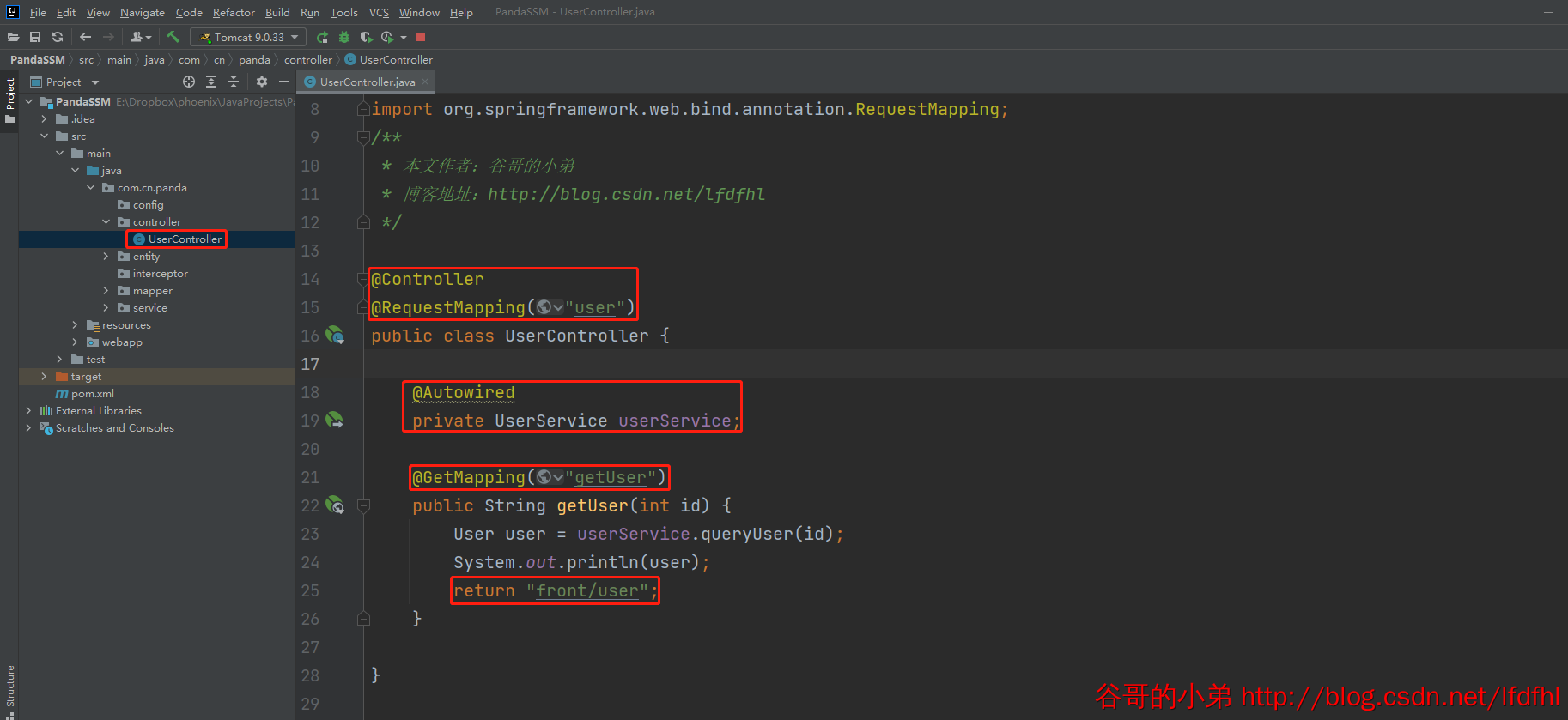Collapse the com.cn.panda package
The width and height of the screenshot is (1568, 720).
point(91,187)
